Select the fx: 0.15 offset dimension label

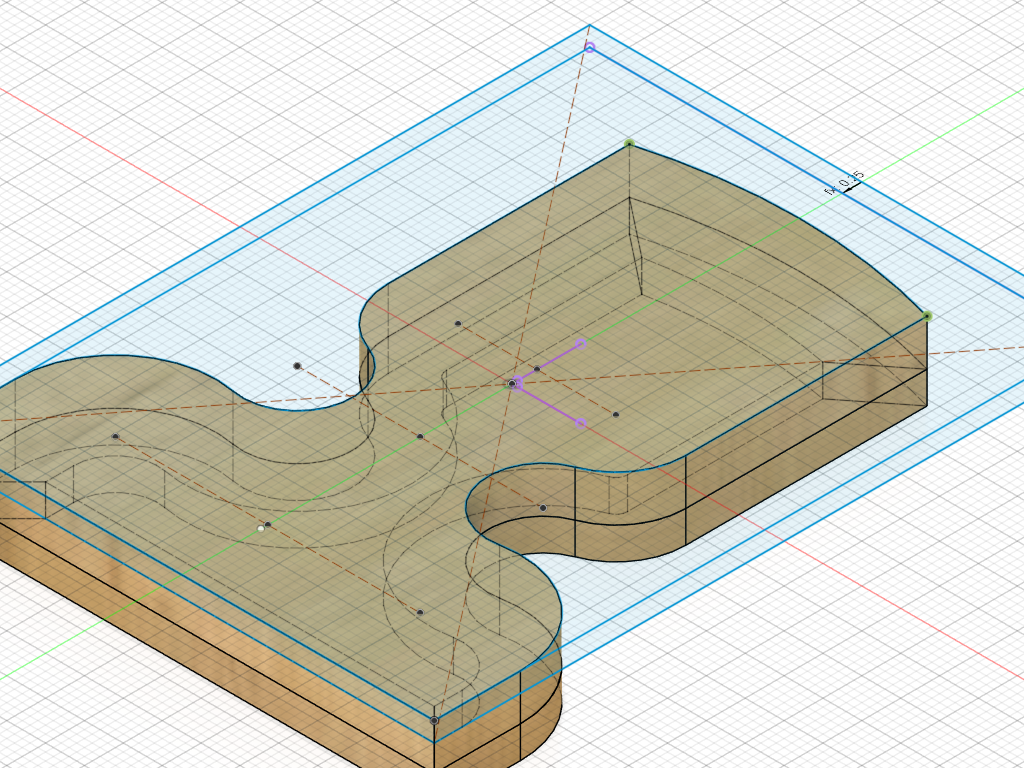[x=846, y=183]
